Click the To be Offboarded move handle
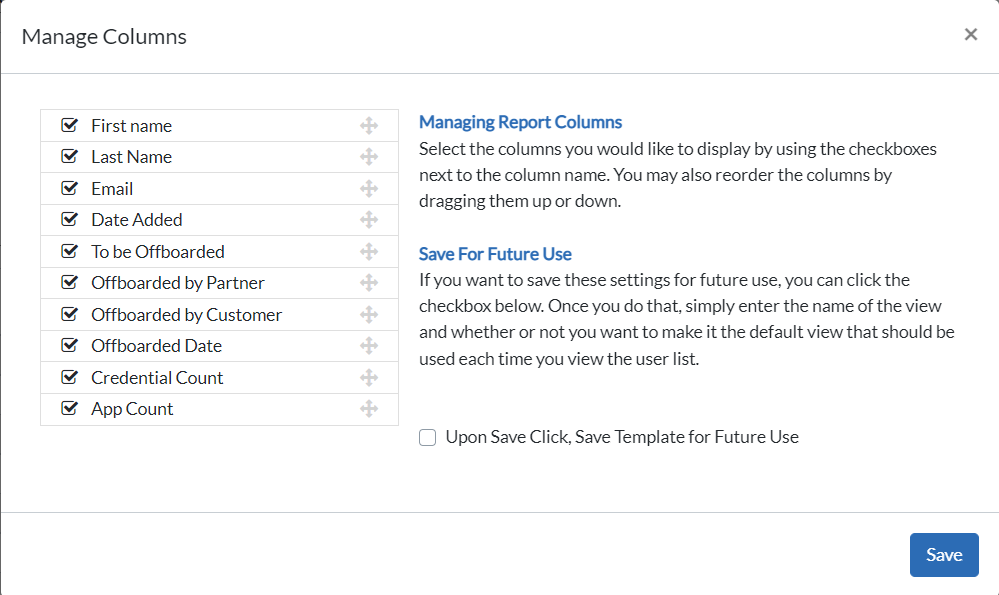Screen dimensions: 999x595 click(368, 252)
